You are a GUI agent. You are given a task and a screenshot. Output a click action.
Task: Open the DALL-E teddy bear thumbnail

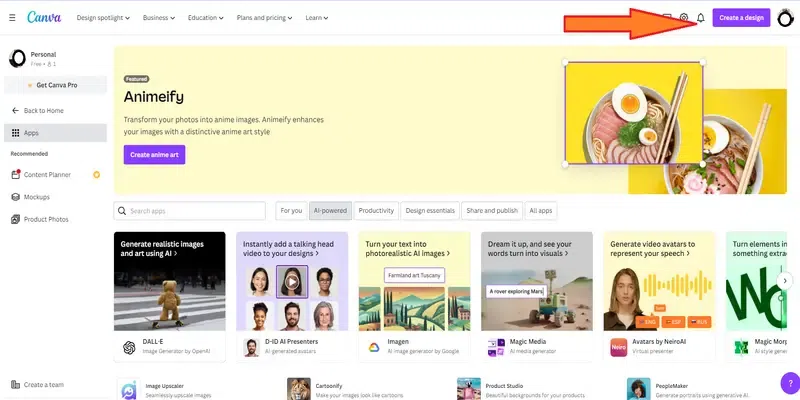tap(169, 281)
